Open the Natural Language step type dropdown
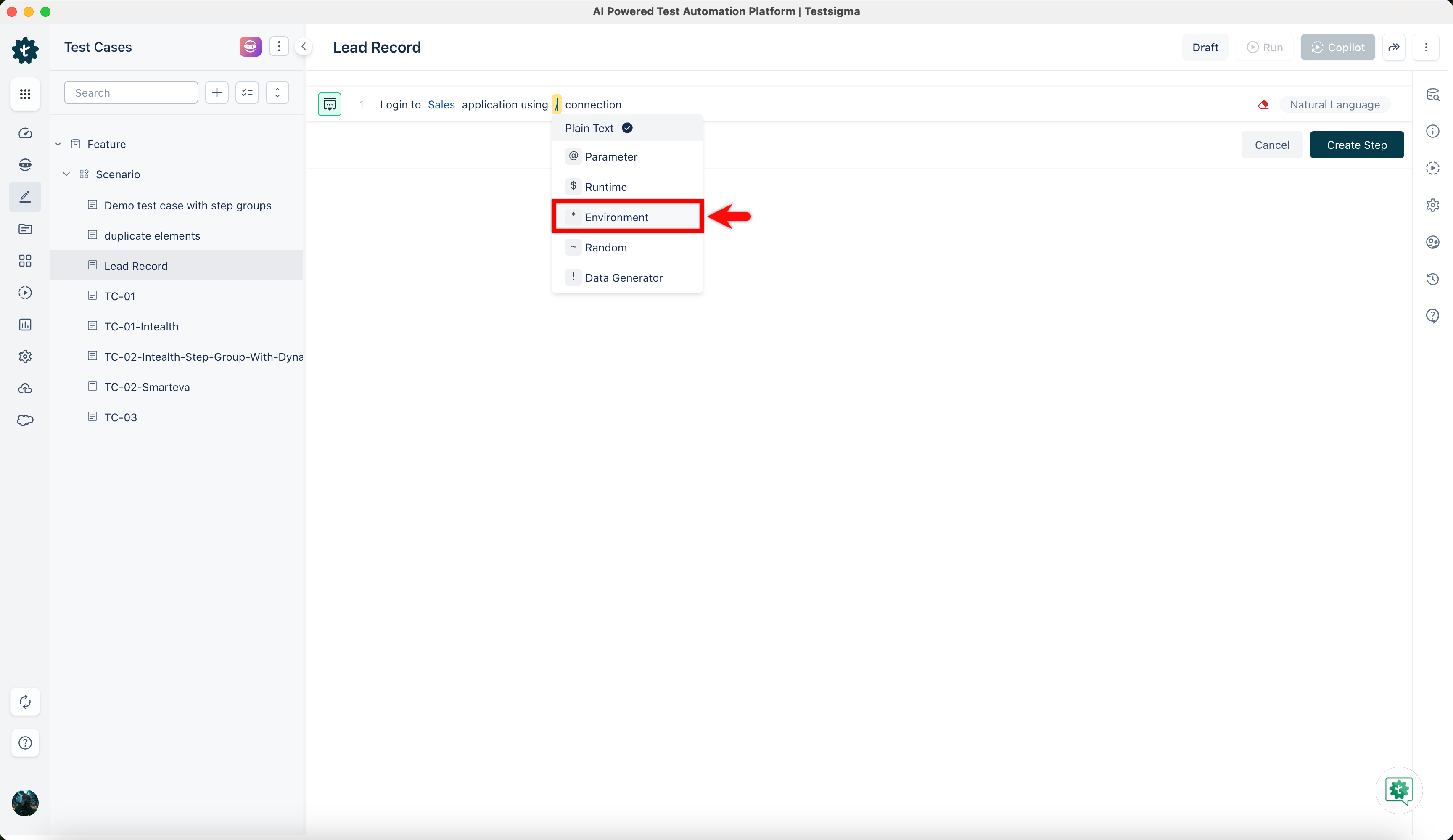The image size is (1453, 840). [1335, 104]
